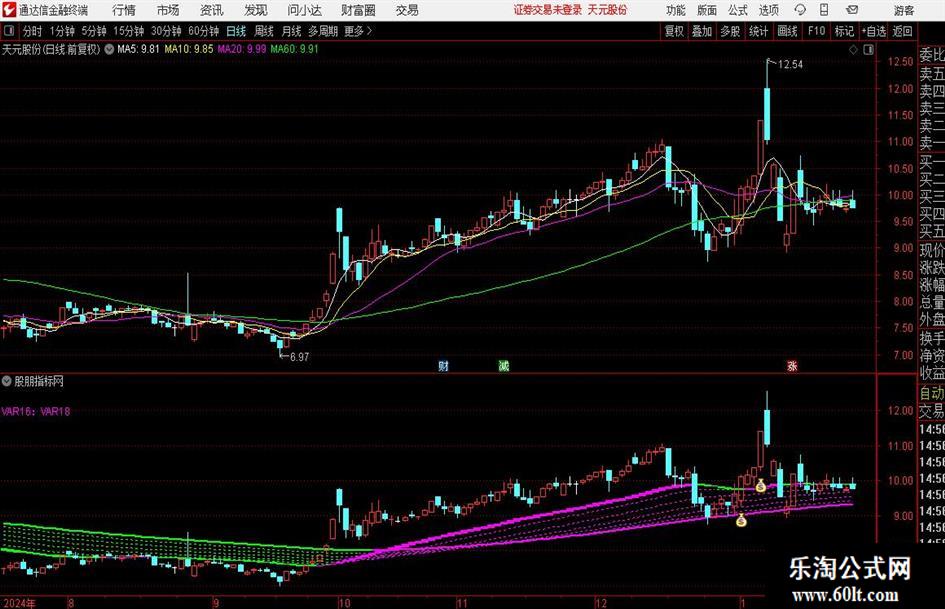Open the mobile phone icon in top bar

824,10
